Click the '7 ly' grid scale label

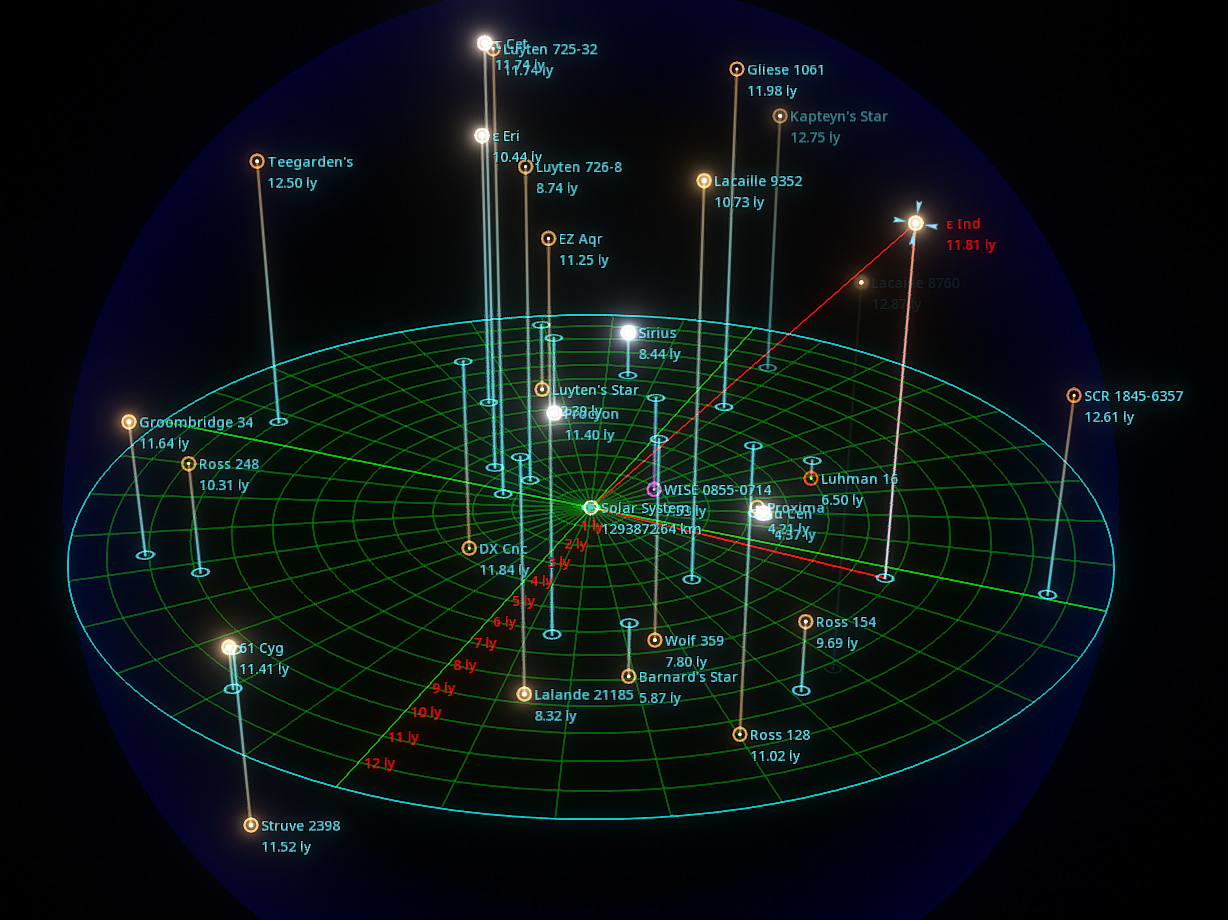click(x=485, y=643)
